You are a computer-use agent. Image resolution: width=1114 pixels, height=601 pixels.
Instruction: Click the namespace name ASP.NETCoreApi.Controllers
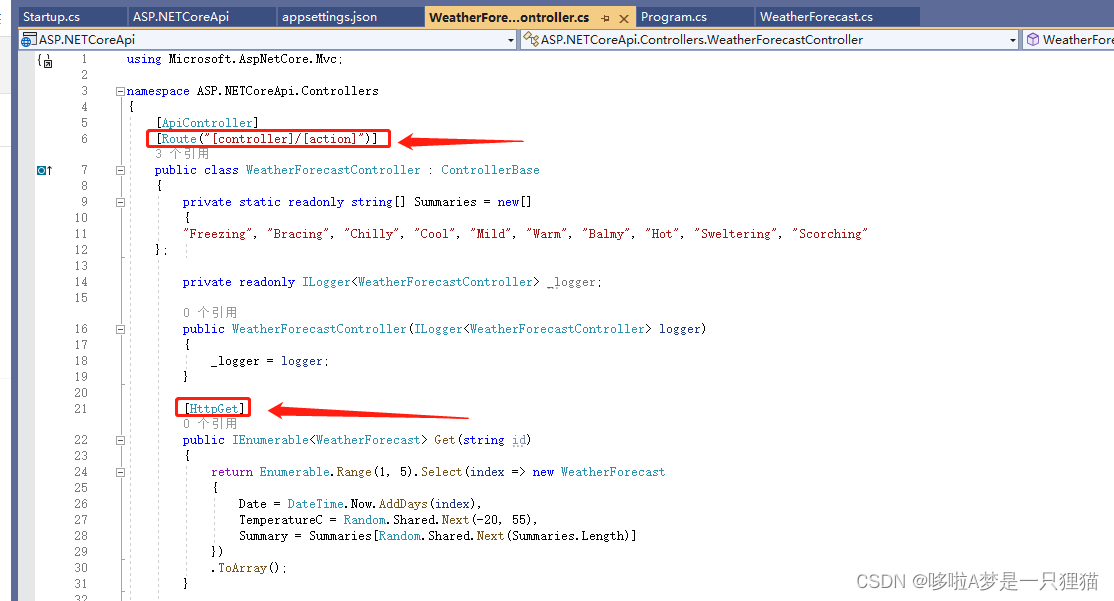288,91
